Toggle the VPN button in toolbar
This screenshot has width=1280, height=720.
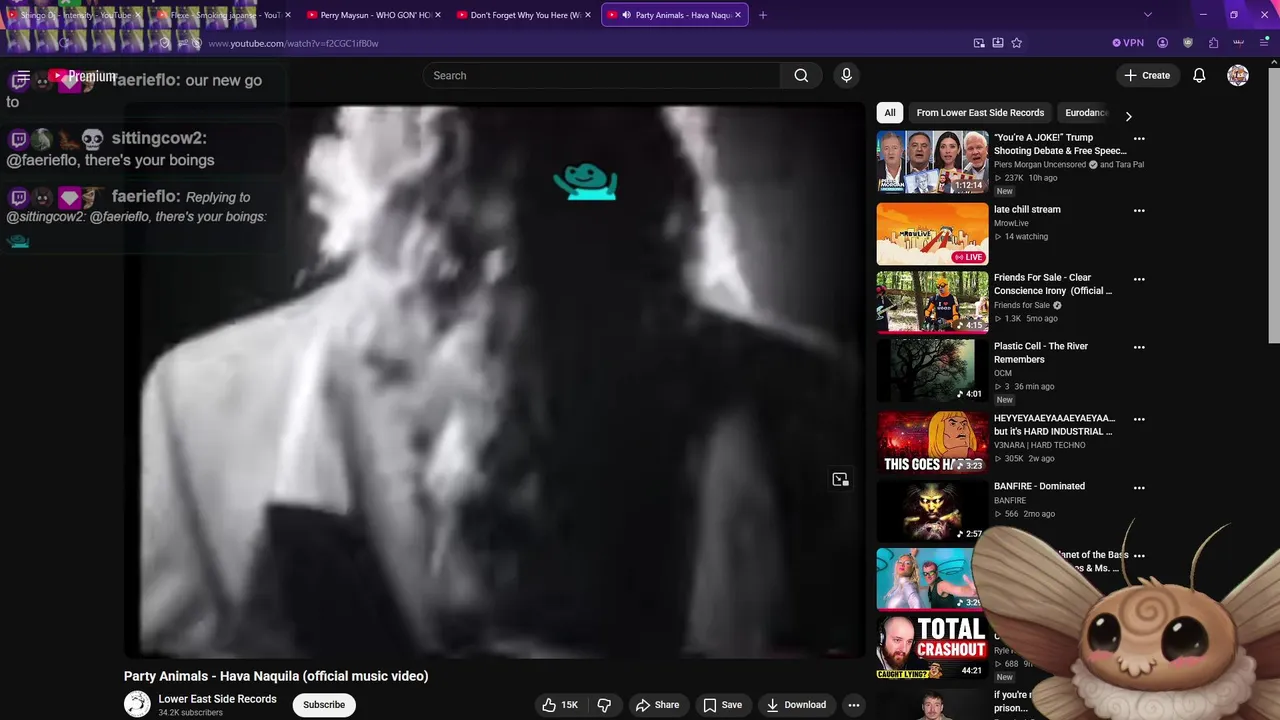pos(1128,43)
